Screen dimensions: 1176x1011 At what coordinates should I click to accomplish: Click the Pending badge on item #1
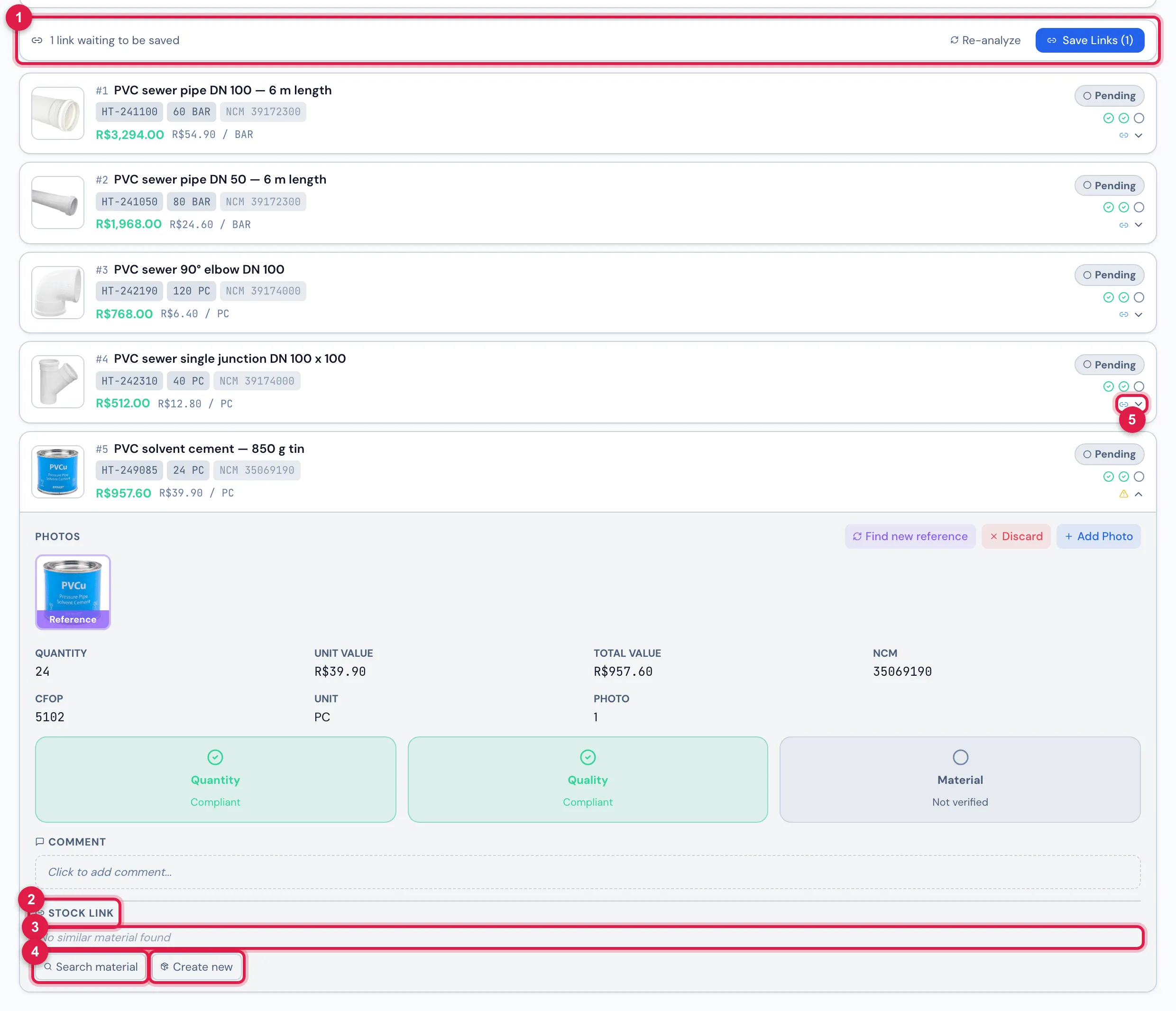coord(1109,95)
